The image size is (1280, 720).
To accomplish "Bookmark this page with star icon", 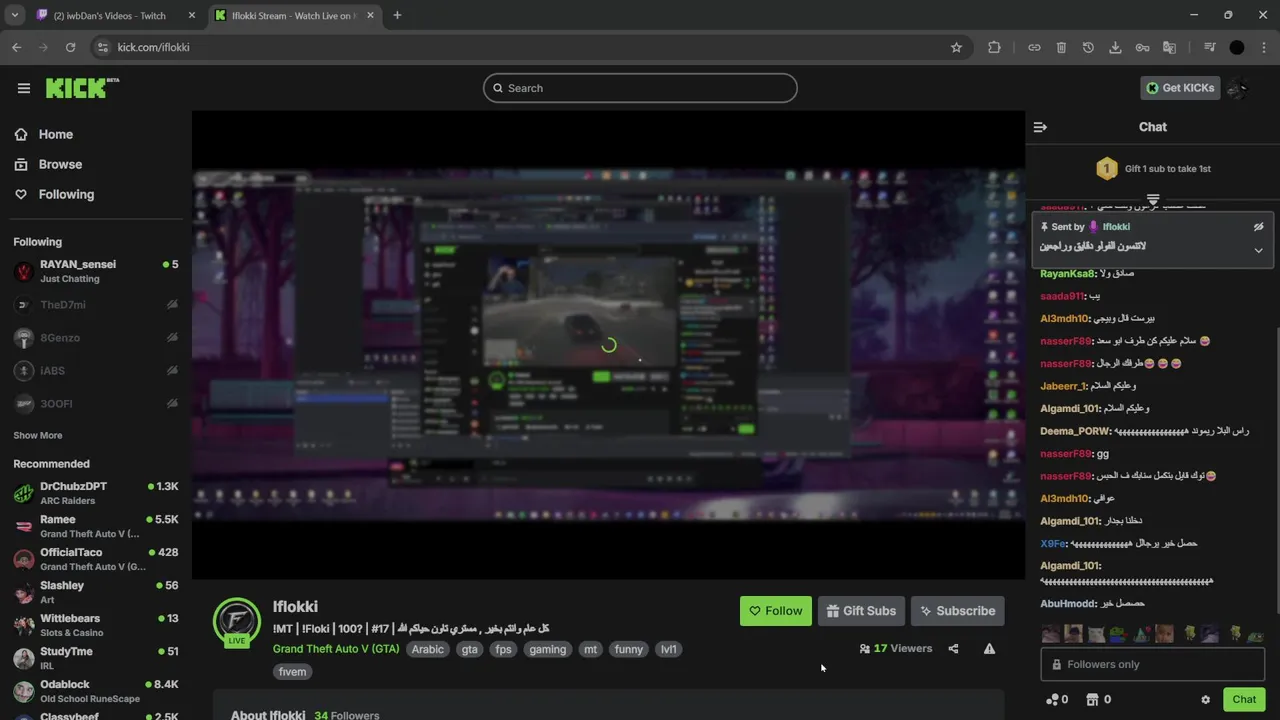I will tap(956, 47).
